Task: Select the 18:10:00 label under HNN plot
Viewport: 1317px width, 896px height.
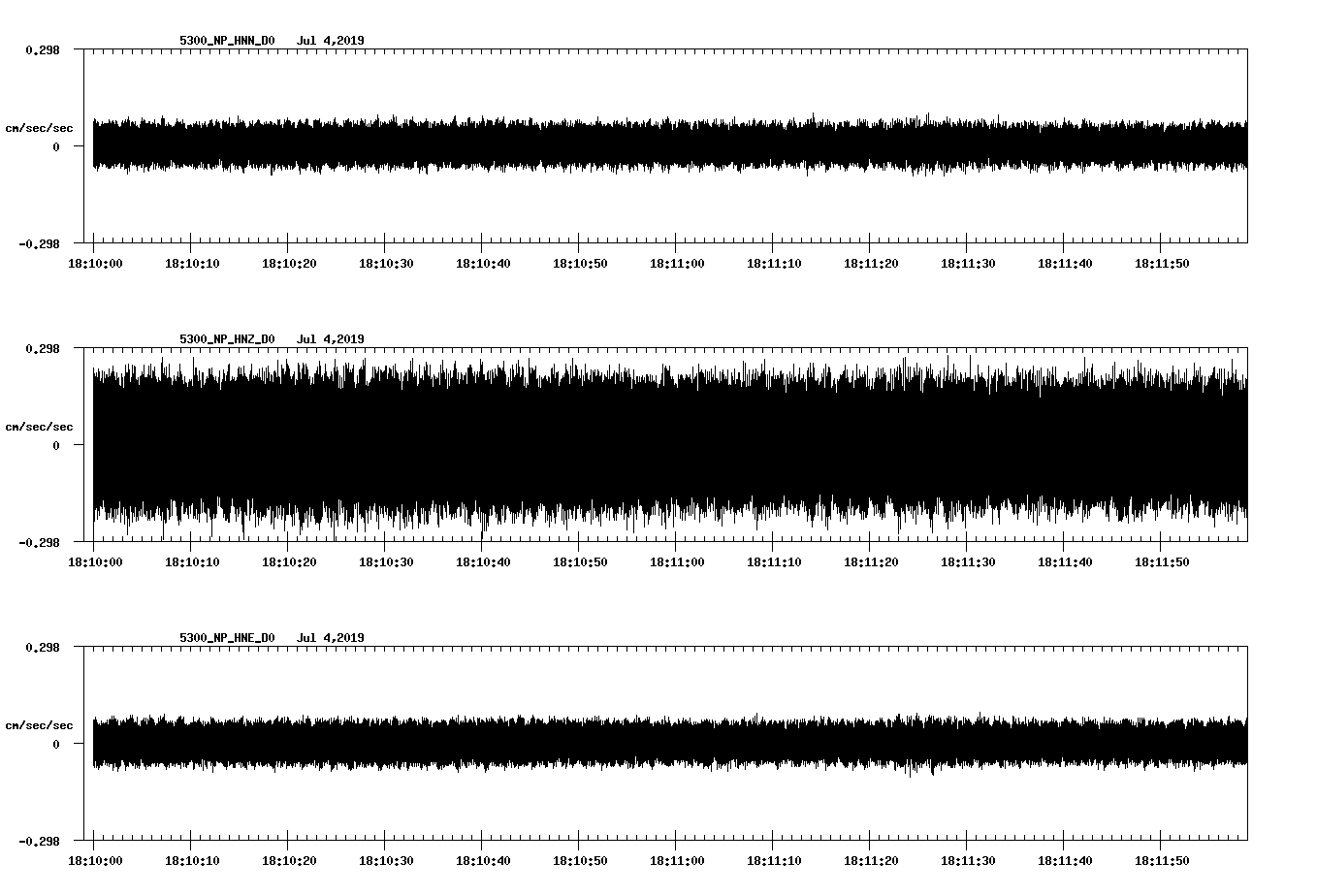Action: [x=95, y=264]
